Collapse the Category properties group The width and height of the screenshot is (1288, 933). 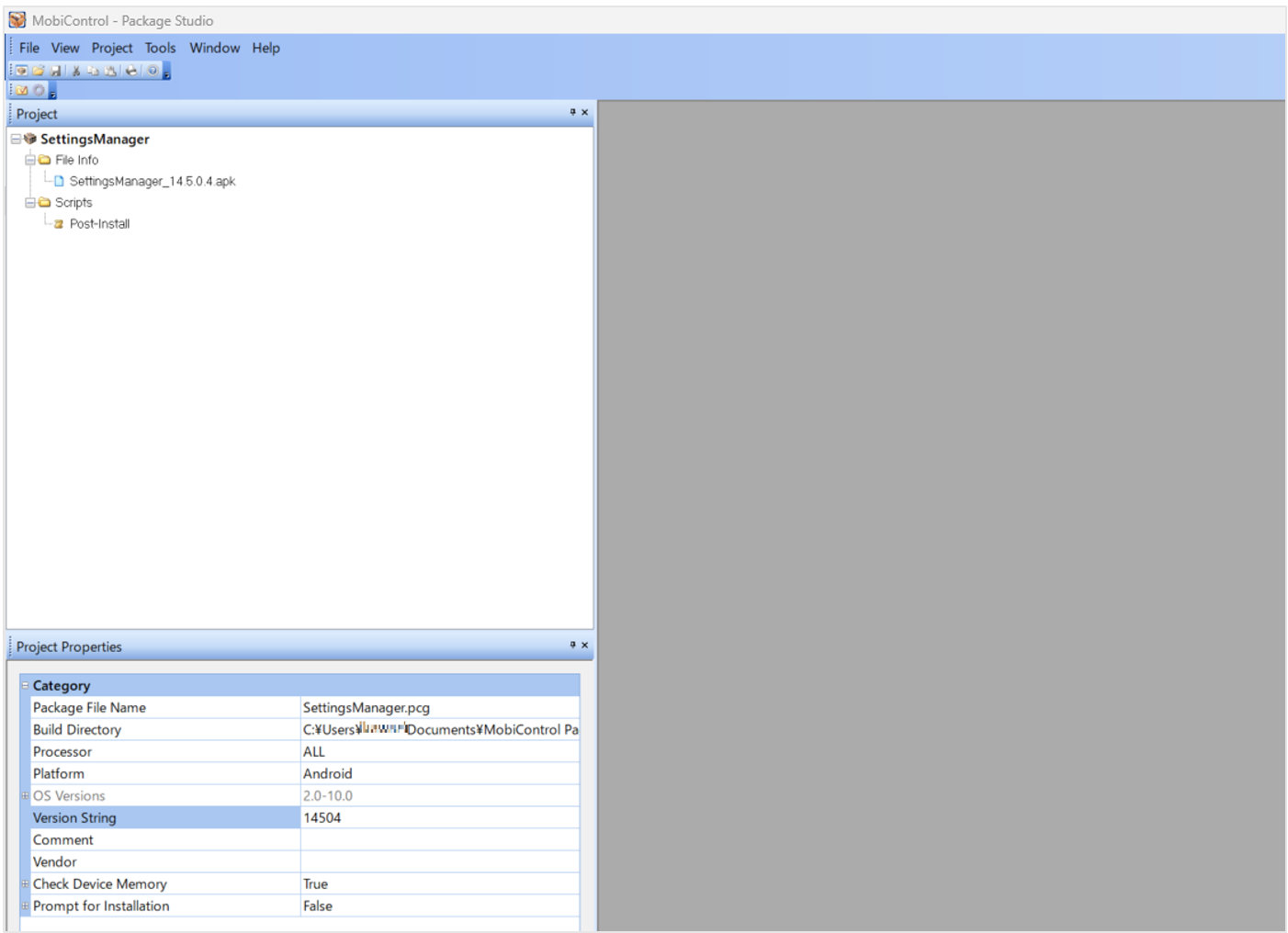click(25, 685)
